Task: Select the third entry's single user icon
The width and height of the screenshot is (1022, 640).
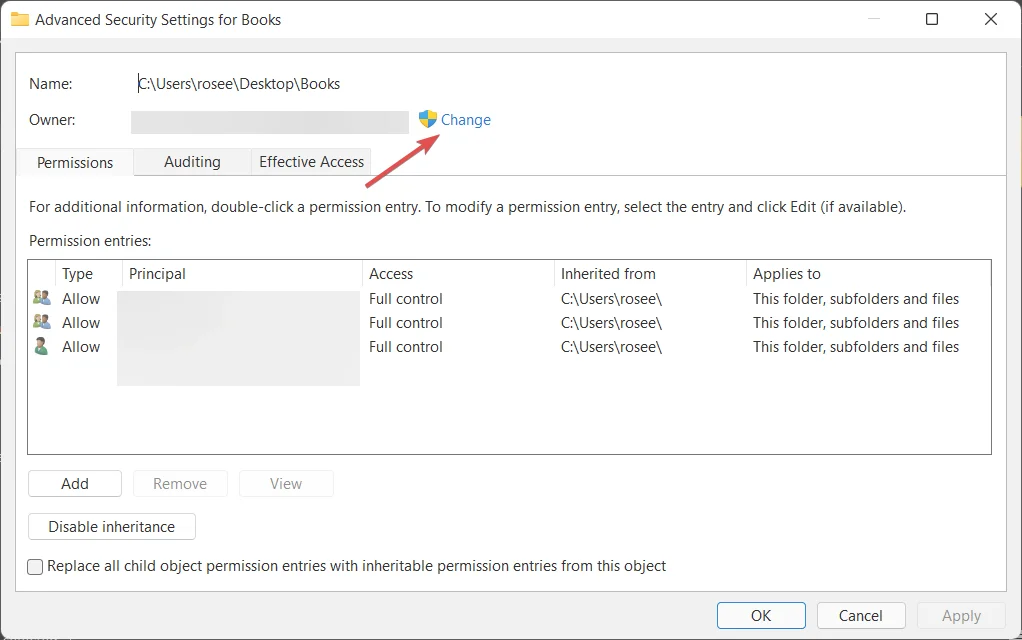Action: point(42,346)
